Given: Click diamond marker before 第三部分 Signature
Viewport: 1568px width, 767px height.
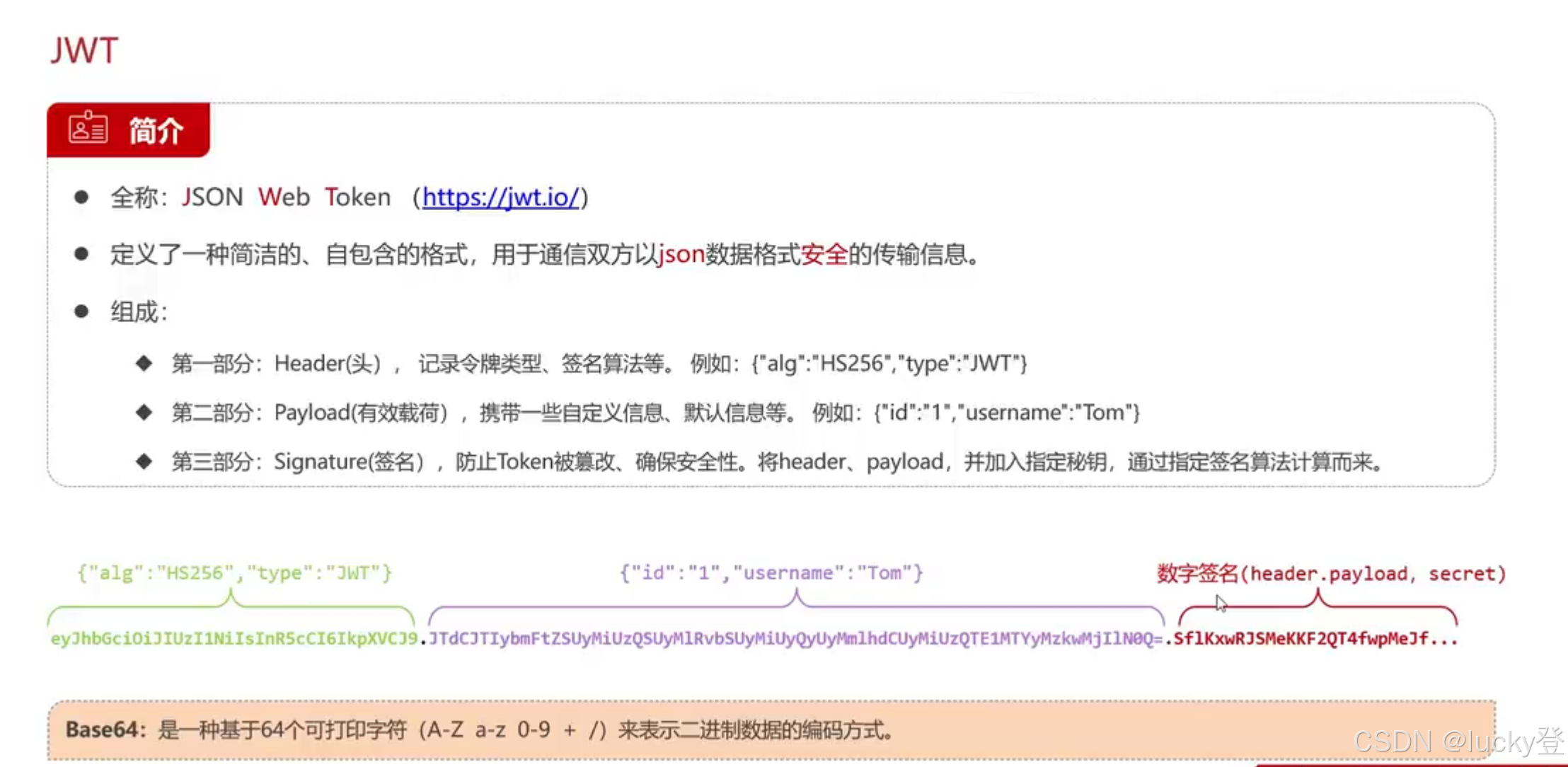Looking at the screenshot, I should pyautogui.click(x=144, y=461).
